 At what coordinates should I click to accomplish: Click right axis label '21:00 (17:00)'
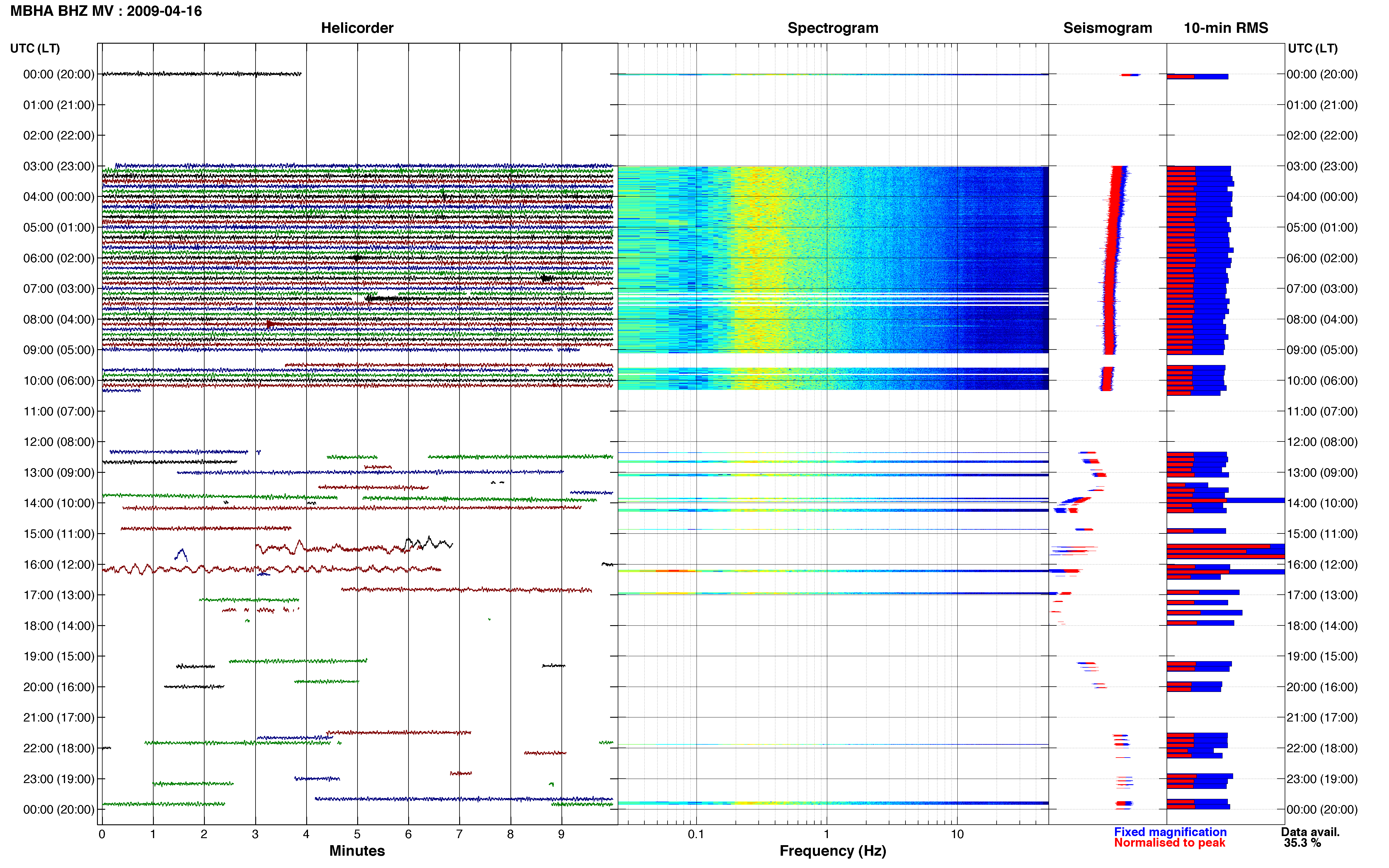point(1322,718)
